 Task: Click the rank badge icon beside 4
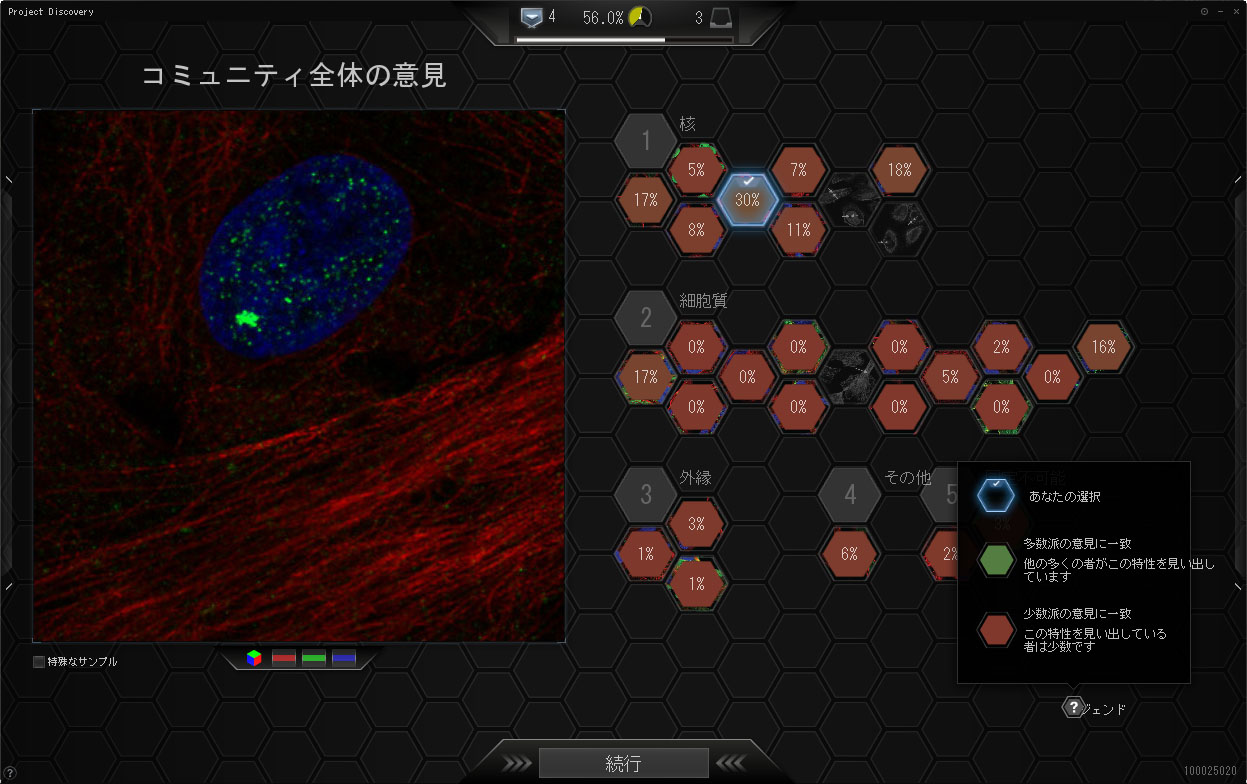[532, 17]
